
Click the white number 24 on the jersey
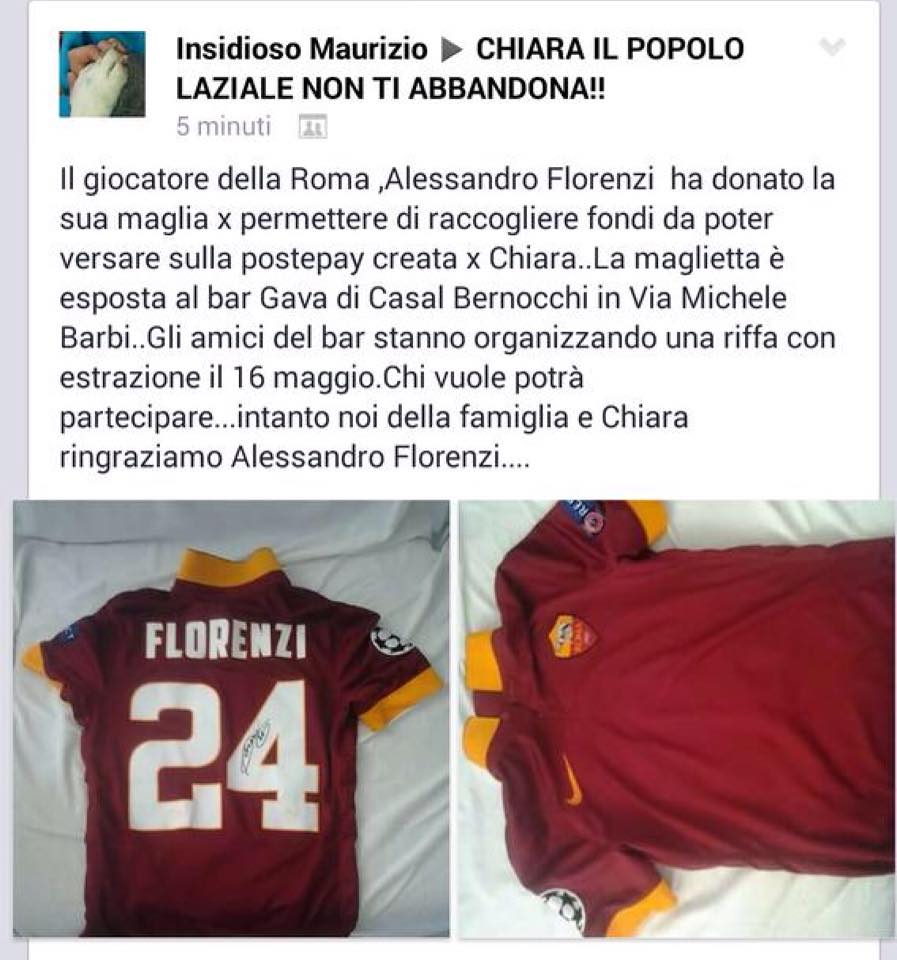pos(225,755)
